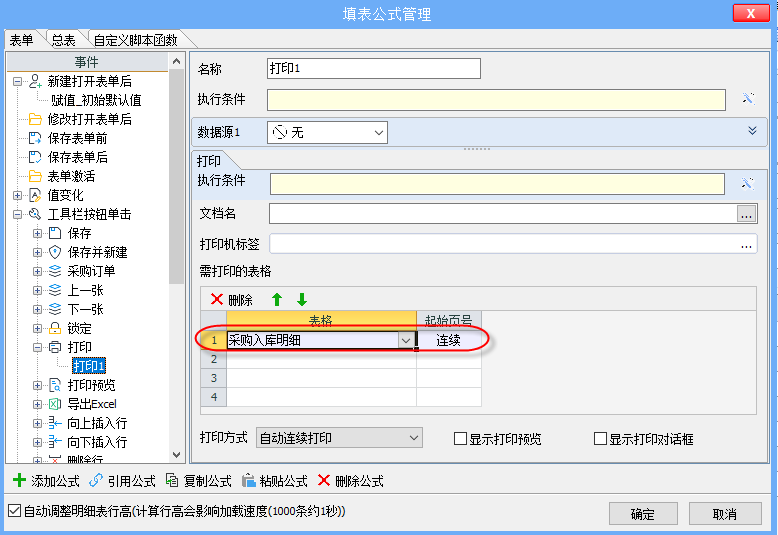Click the event tree scroll-down arrow
Viewport: 778px width, 535px height.
[x=176, y=455]
